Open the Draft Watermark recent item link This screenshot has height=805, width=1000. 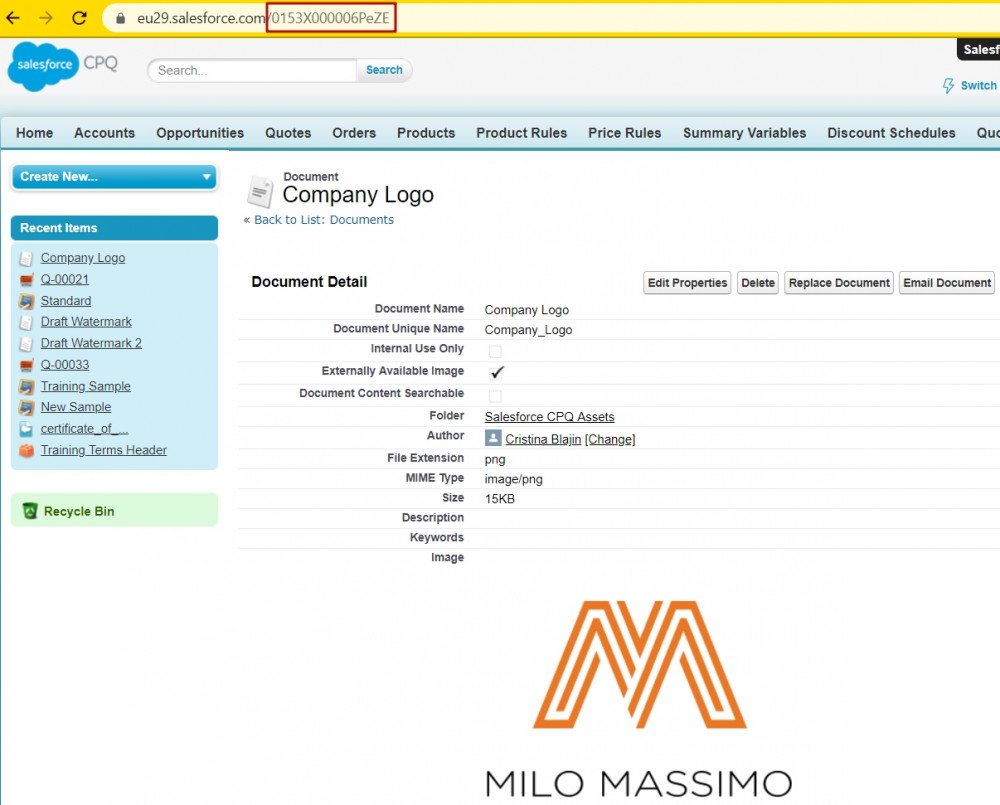[x=86, y=321]
